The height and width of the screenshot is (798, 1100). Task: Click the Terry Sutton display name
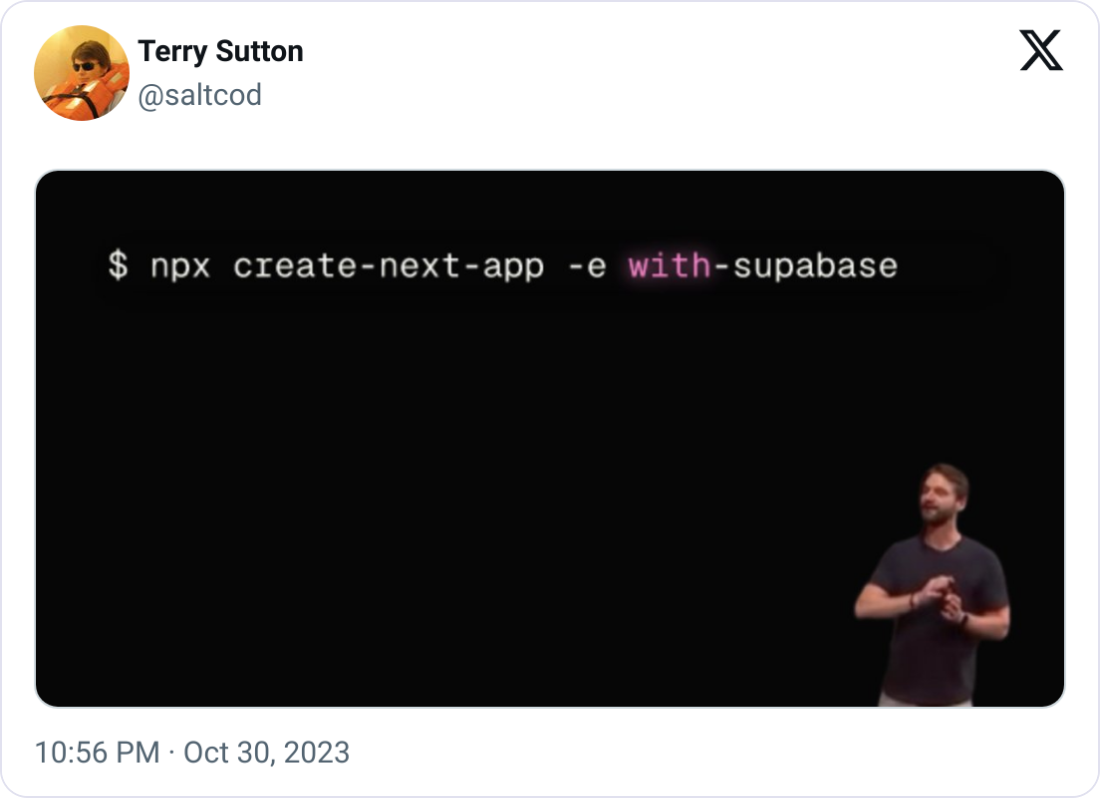pyautogui.click(x=220, y=51)
